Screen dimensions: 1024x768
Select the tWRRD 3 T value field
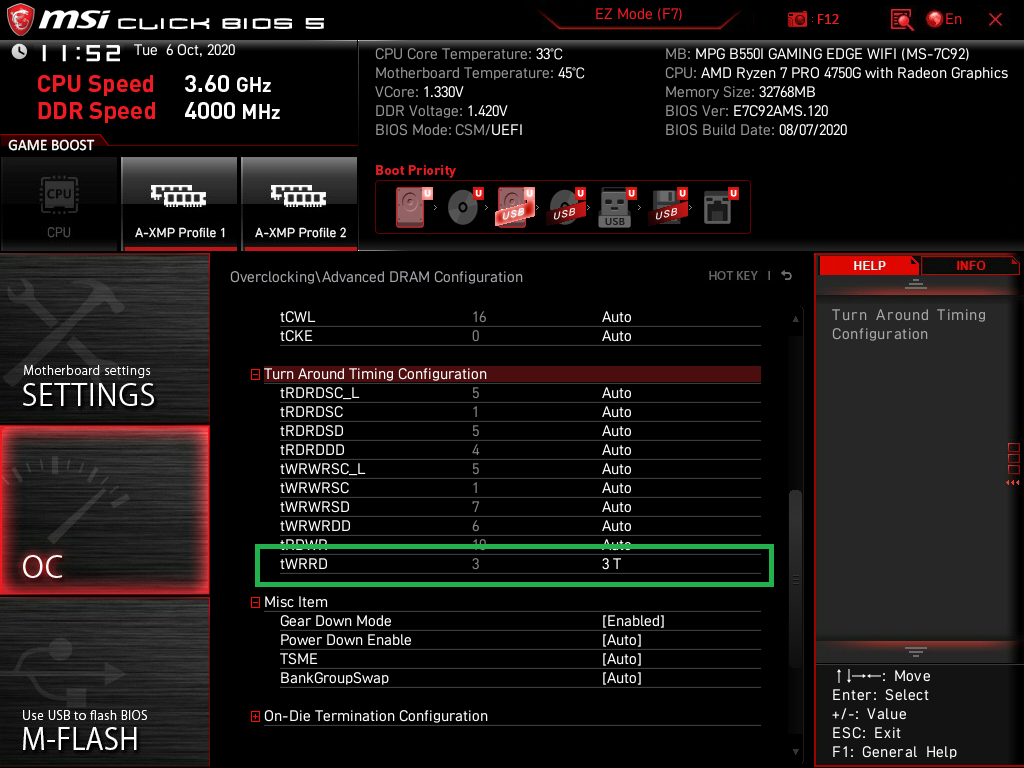click(611, 564)
